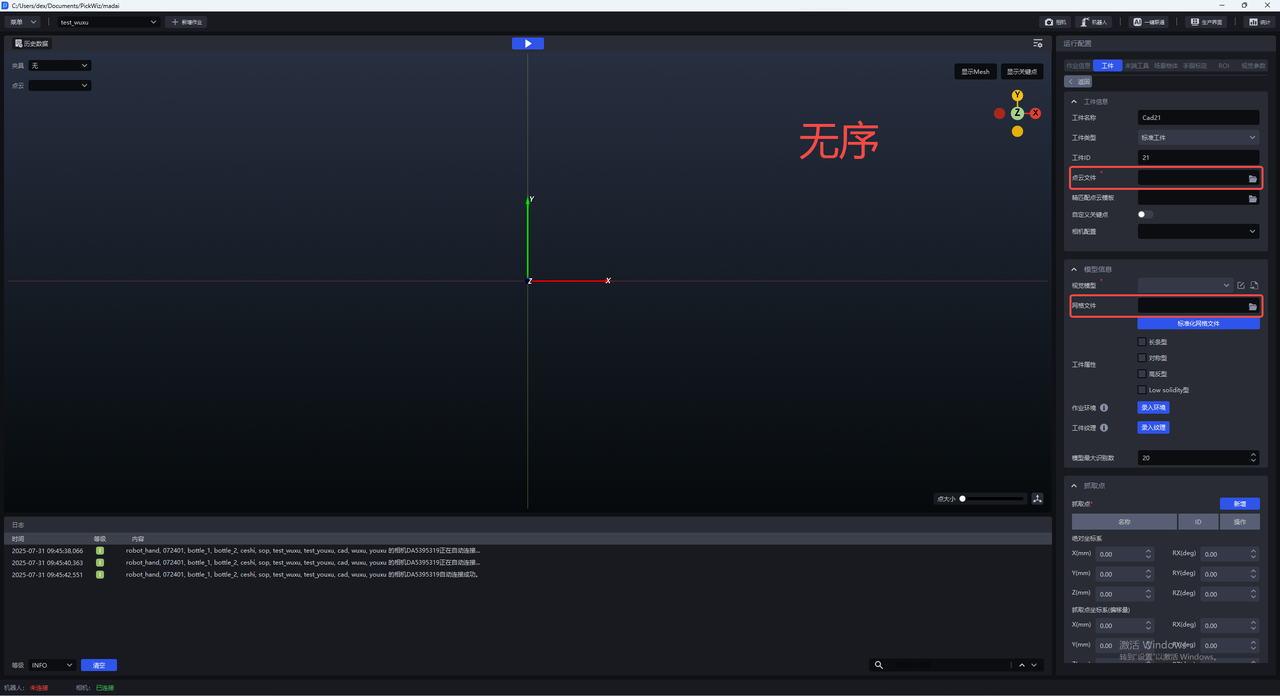1280x696 pixels.
Task: Click the fit-view icon at viewport bottom right
Action: point(1038,498)
